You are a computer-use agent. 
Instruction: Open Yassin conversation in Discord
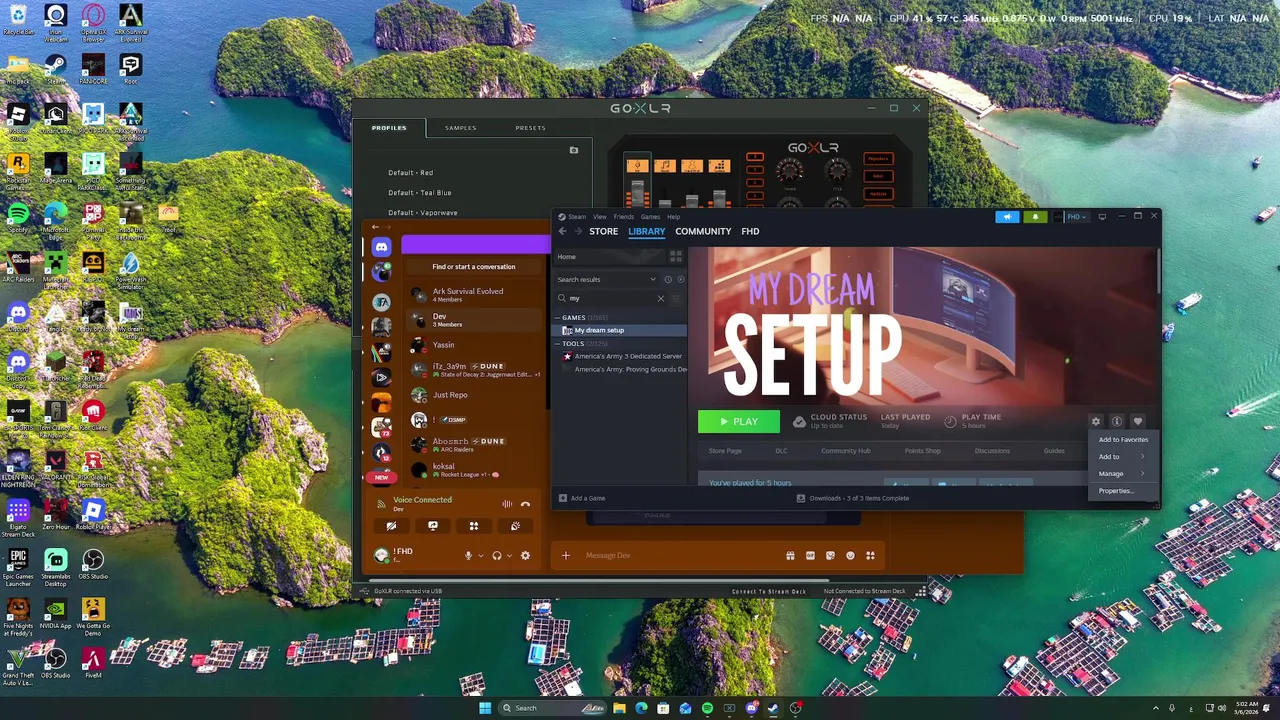[474, 345]
